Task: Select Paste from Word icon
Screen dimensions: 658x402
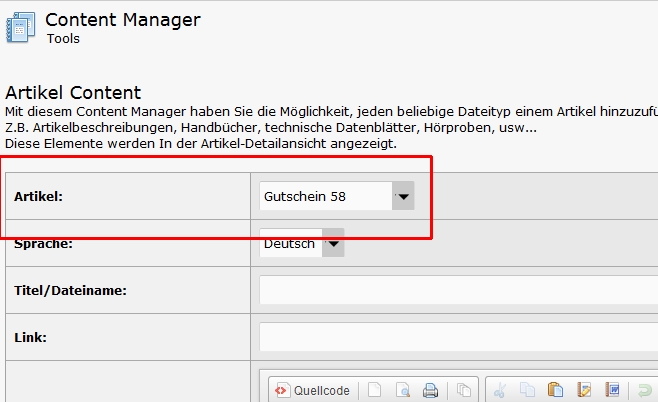Action: coord(613,390)
